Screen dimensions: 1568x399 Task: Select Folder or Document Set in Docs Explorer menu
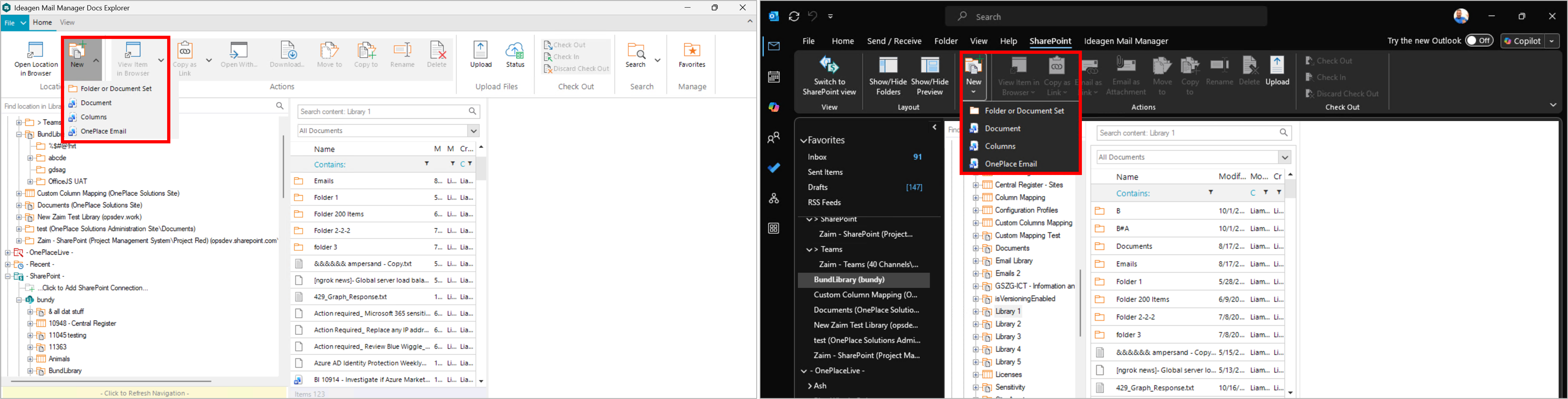tap(116, 88)
